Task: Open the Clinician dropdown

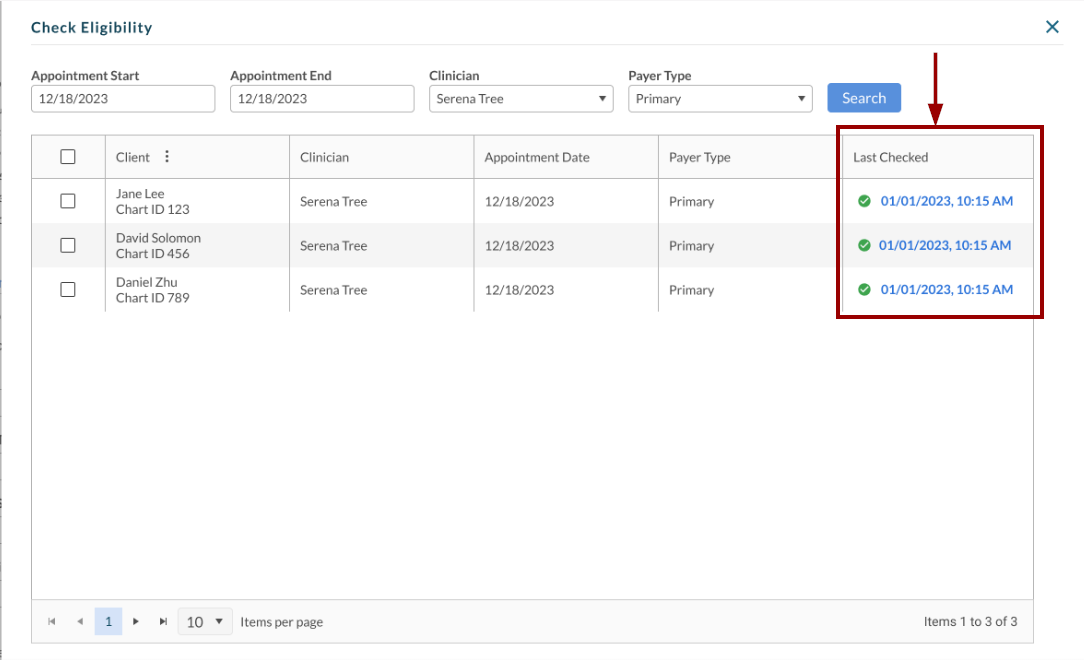Action: [520, 99]
